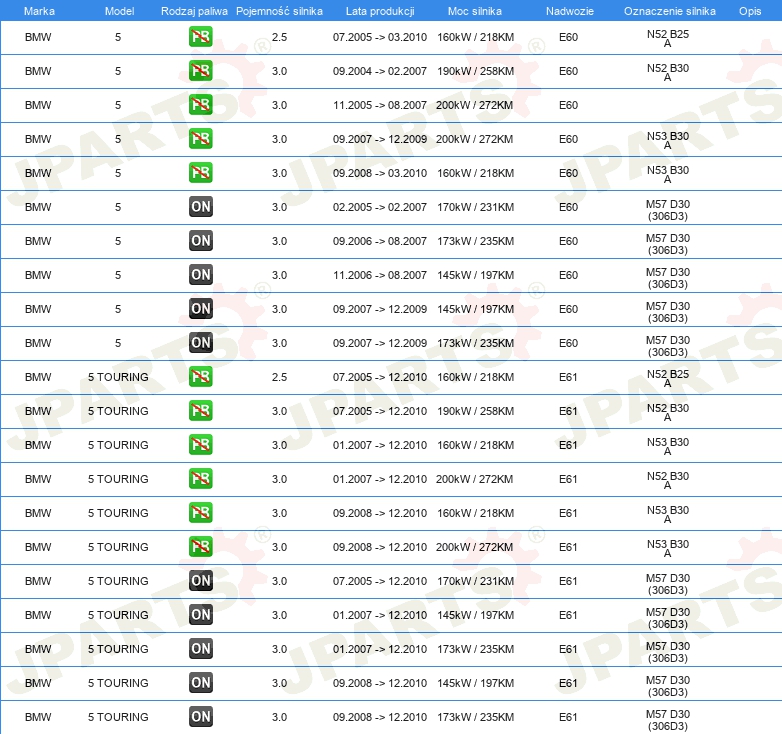Click the Moc silnika column header

click(475, 11)
